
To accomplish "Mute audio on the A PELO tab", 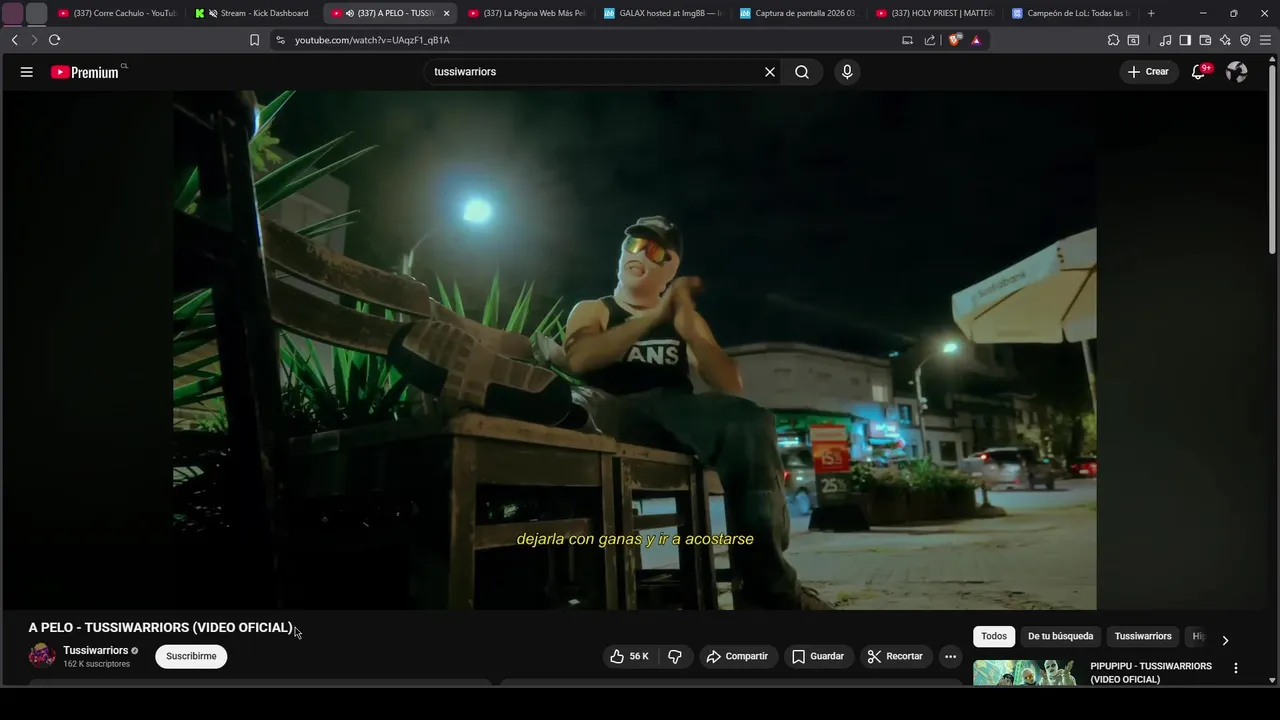I will [x=349, y=13].
